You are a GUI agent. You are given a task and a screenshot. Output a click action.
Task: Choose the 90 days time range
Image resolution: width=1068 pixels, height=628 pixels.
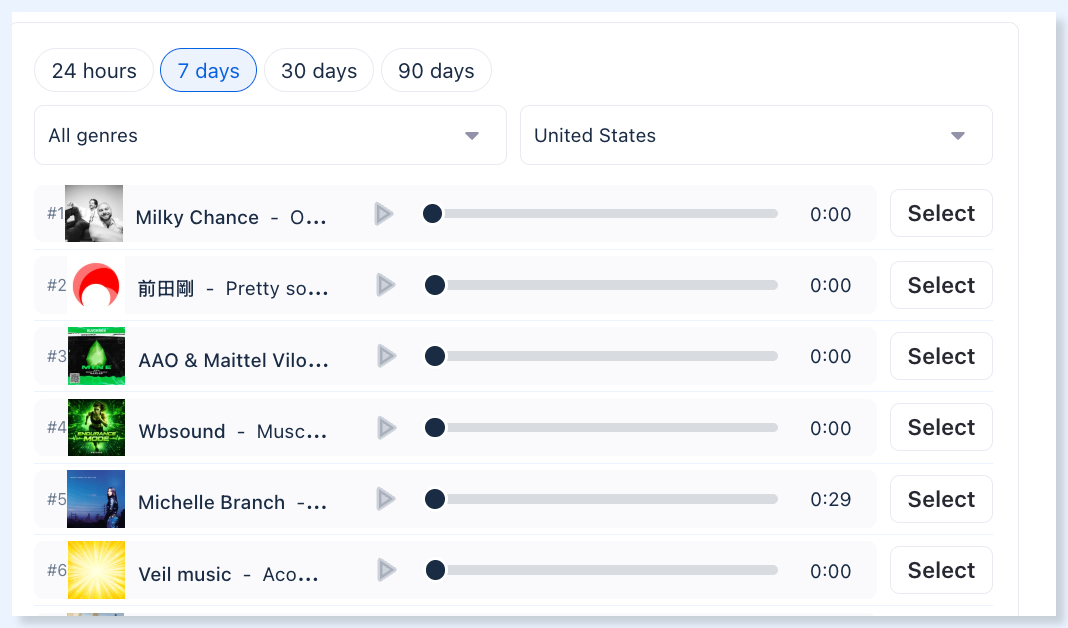click(436, 70)
